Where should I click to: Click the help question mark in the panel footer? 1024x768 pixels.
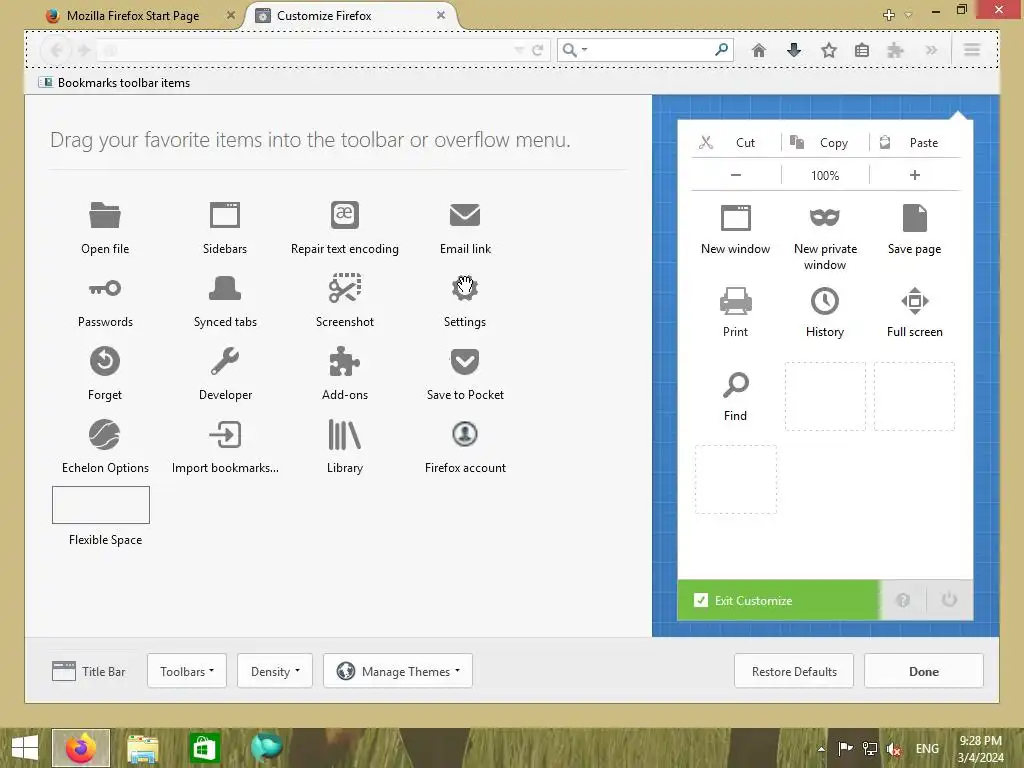click(903, 600)
